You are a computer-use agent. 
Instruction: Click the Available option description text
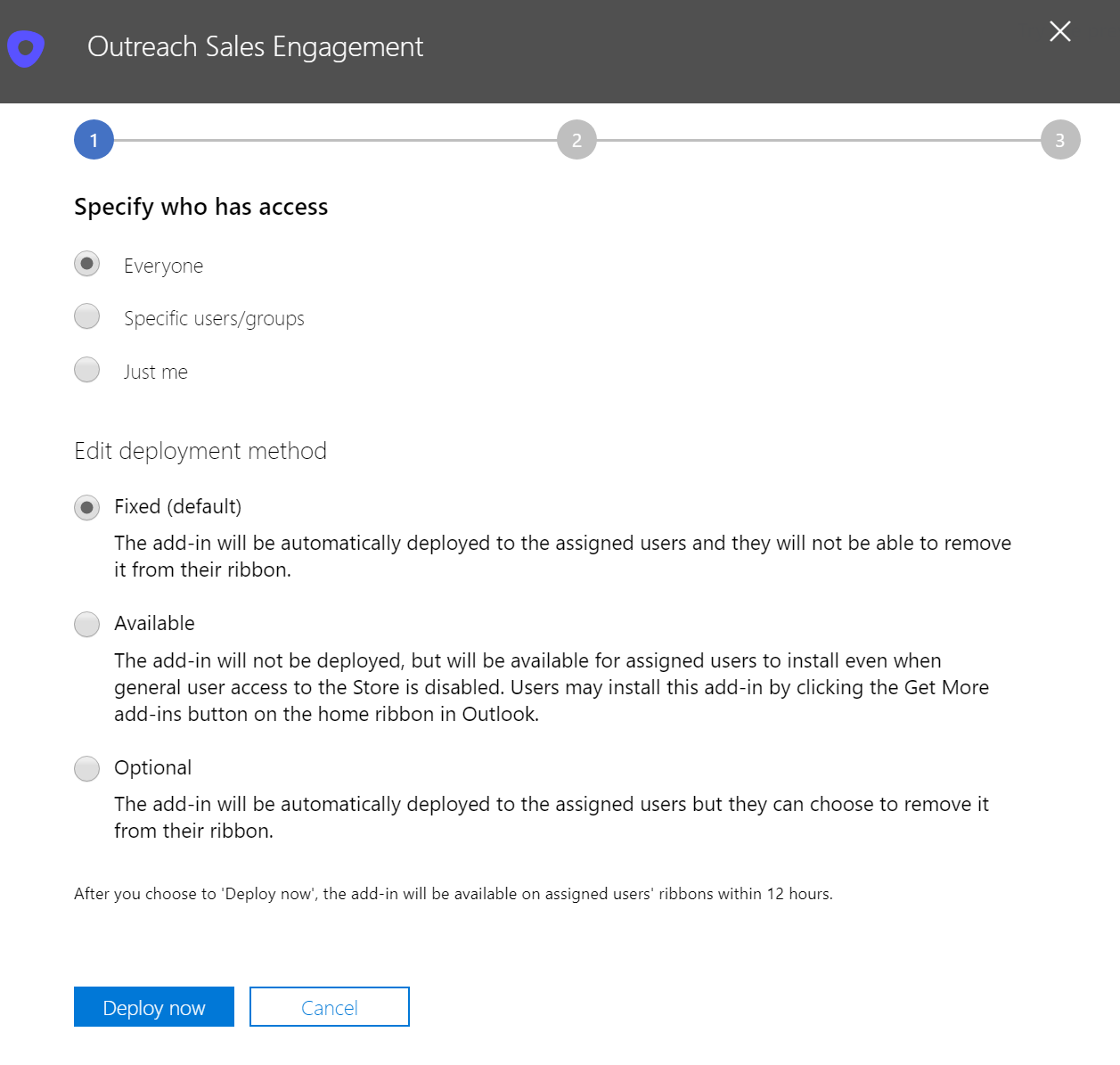coord(552,687)
